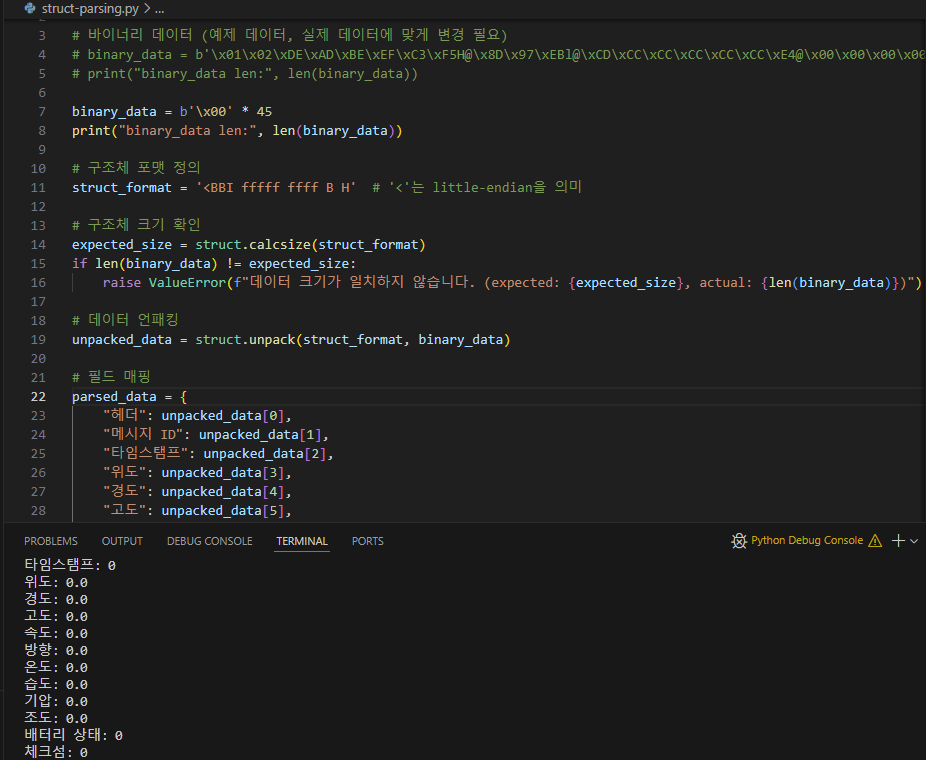Screen dimensions: 926x760
Task: Click terminal output '배터리 상태: 0'
Action: 73,735
